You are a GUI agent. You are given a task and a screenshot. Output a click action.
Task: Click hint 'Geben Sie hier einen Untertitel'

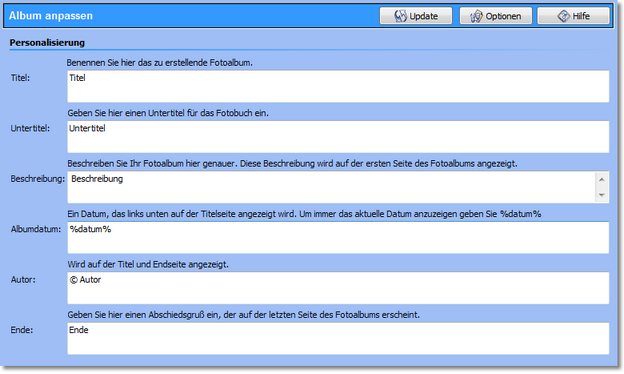168,113
